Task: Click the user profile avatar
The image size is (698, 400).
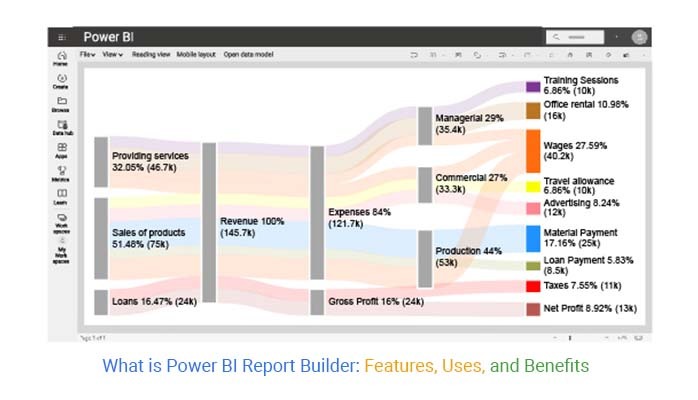Action: (639, 37)
